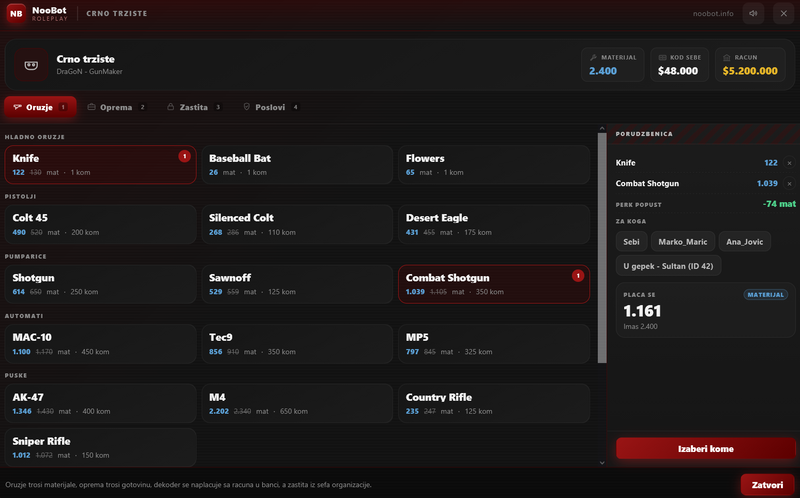Add Flowers to the order

[x=494, y=164]
